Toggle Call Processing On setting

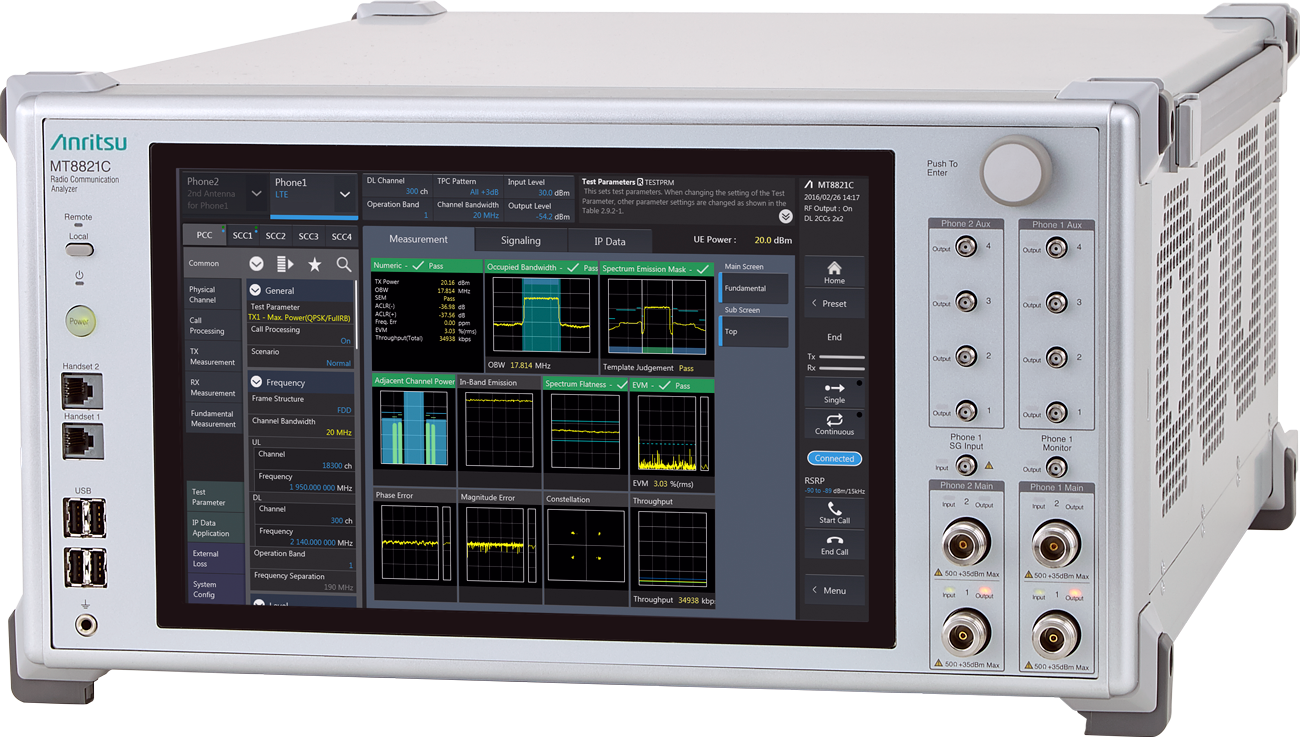300,335
